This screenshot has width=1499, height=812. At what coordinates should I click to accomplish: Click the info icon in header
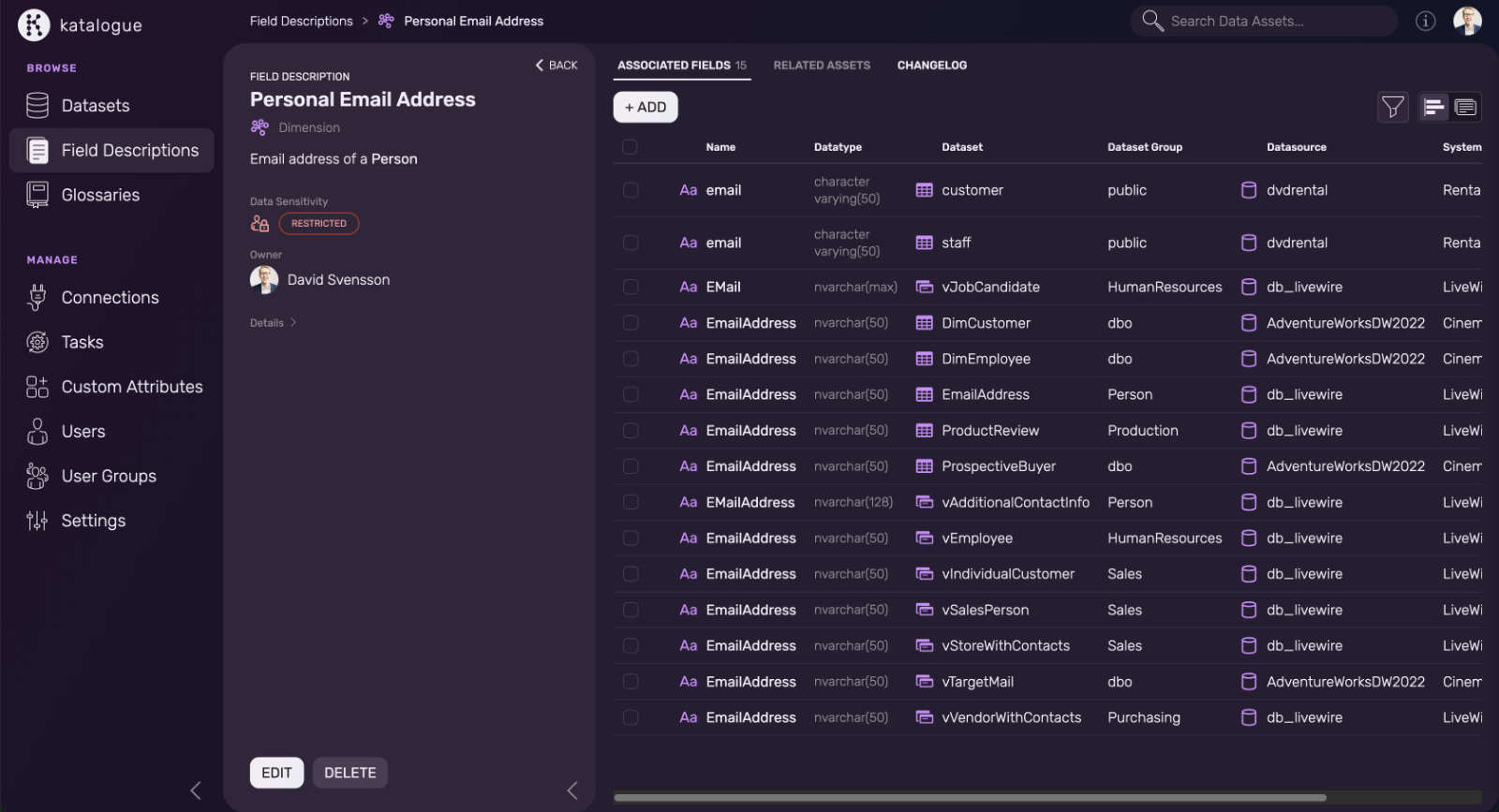(x=1425, y=21)
